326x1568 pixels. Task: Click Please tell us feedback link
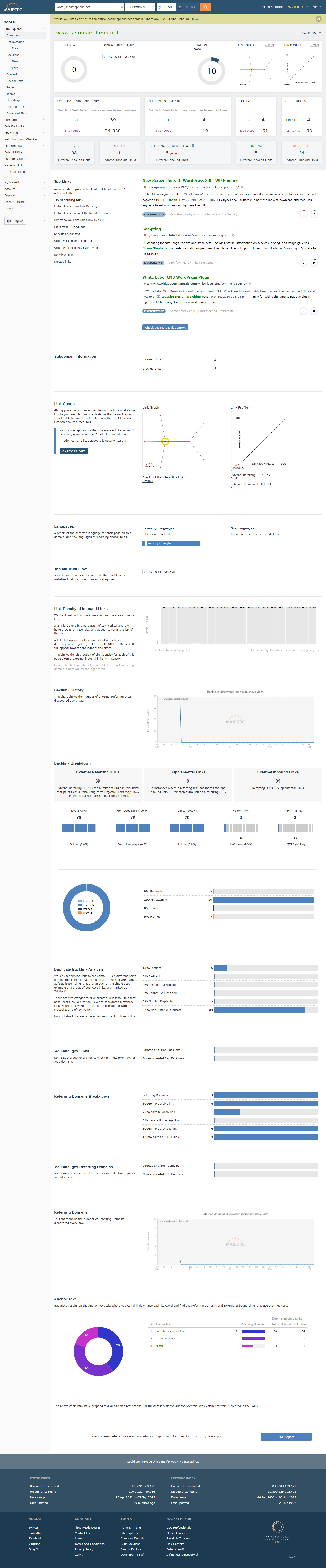pos(189,1462)
